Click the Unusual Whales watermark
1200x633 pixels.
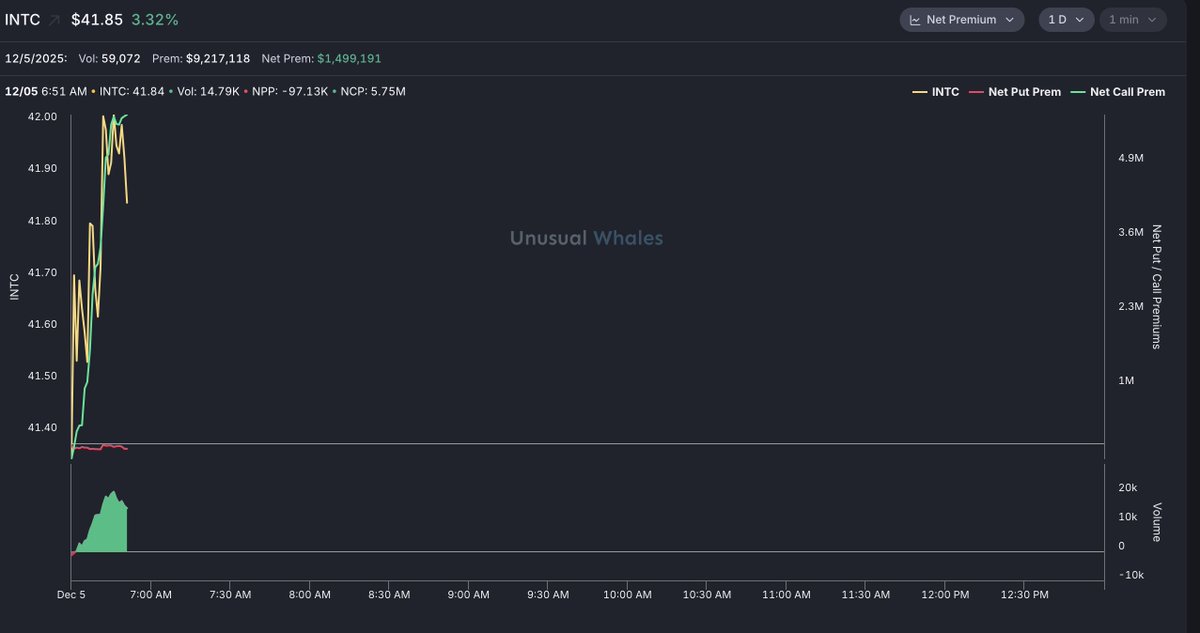tap(586, 238)
